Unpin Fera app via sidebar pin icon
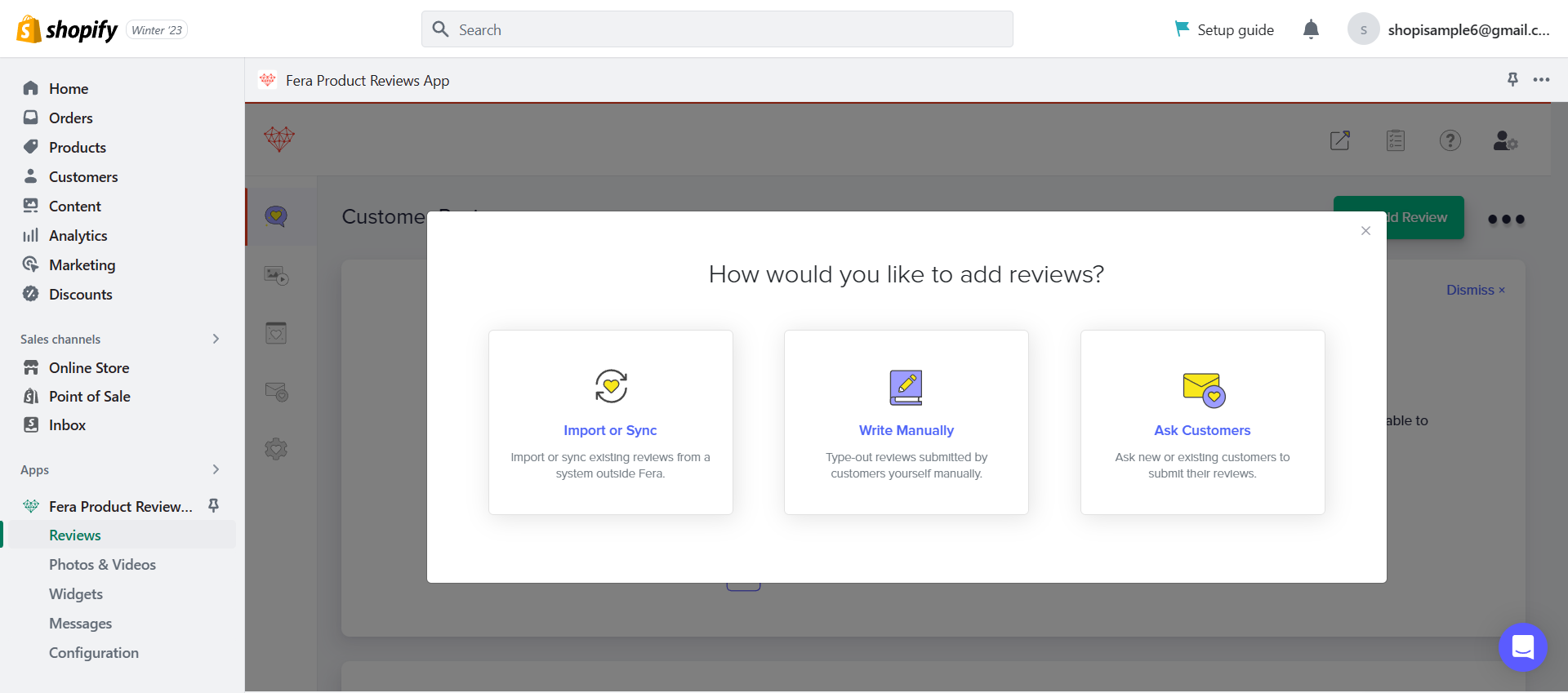1568x693 pixels. pyautogui.click(x=213, y=505)
